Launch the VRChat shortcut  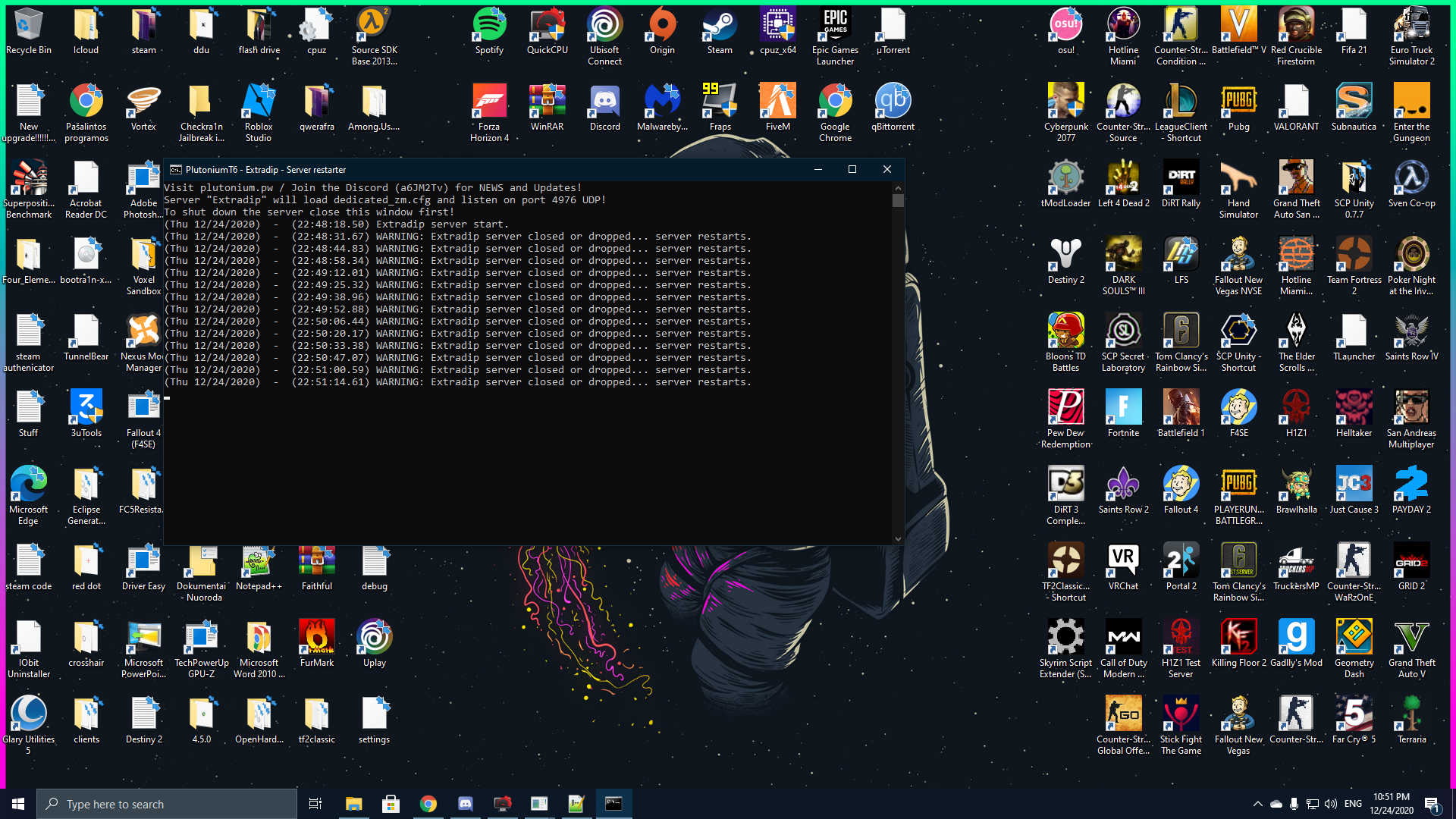1123,568
